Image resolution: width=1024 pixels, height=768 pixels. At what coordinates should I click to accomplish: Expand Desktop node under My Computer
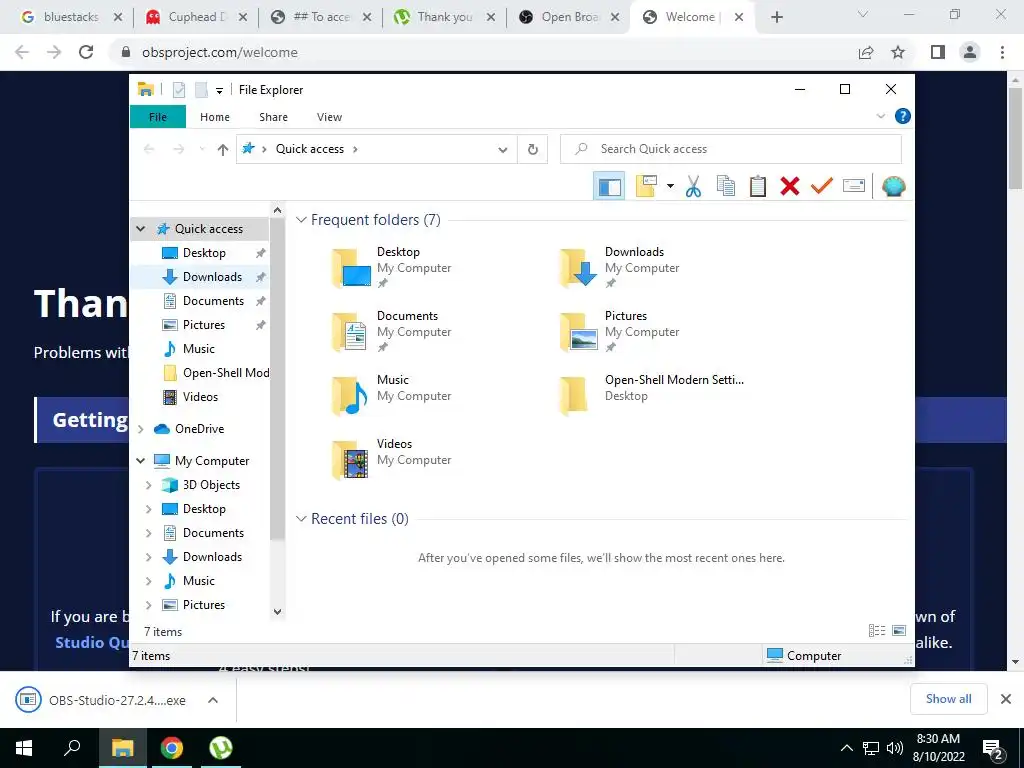[x=148, y=509]
